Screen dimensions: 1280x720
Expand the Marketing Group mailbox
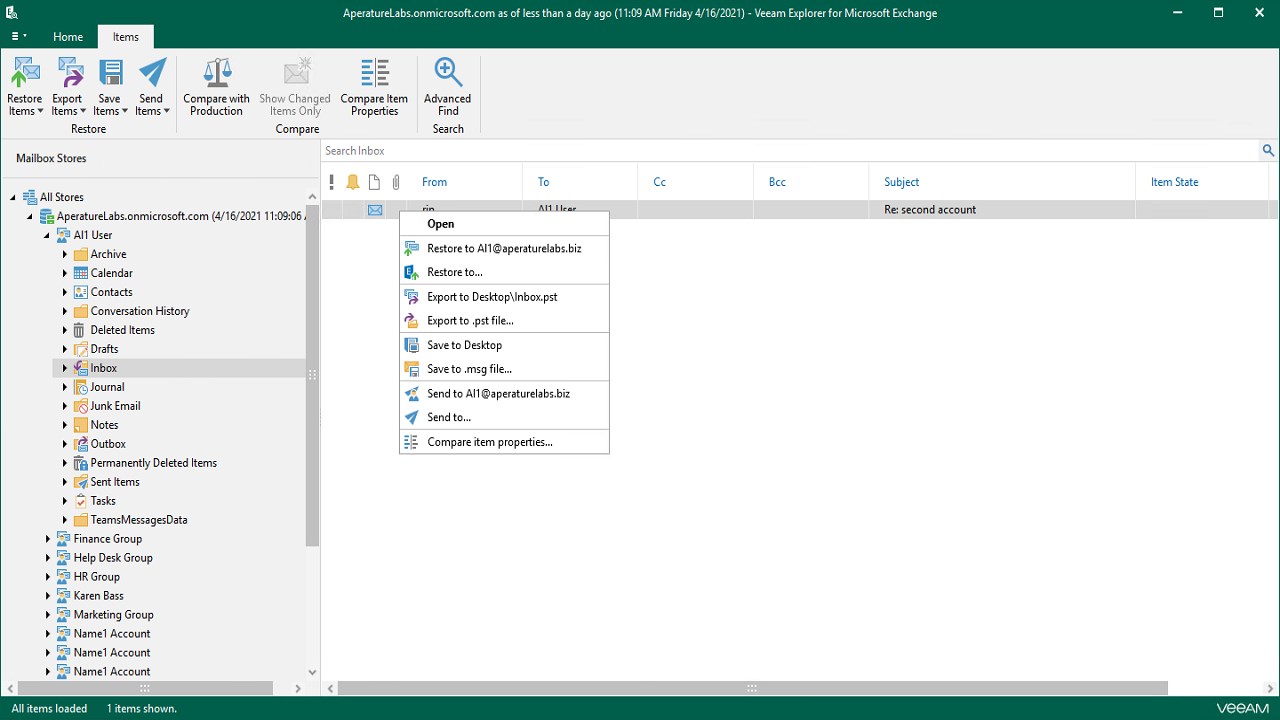(48, 615)
